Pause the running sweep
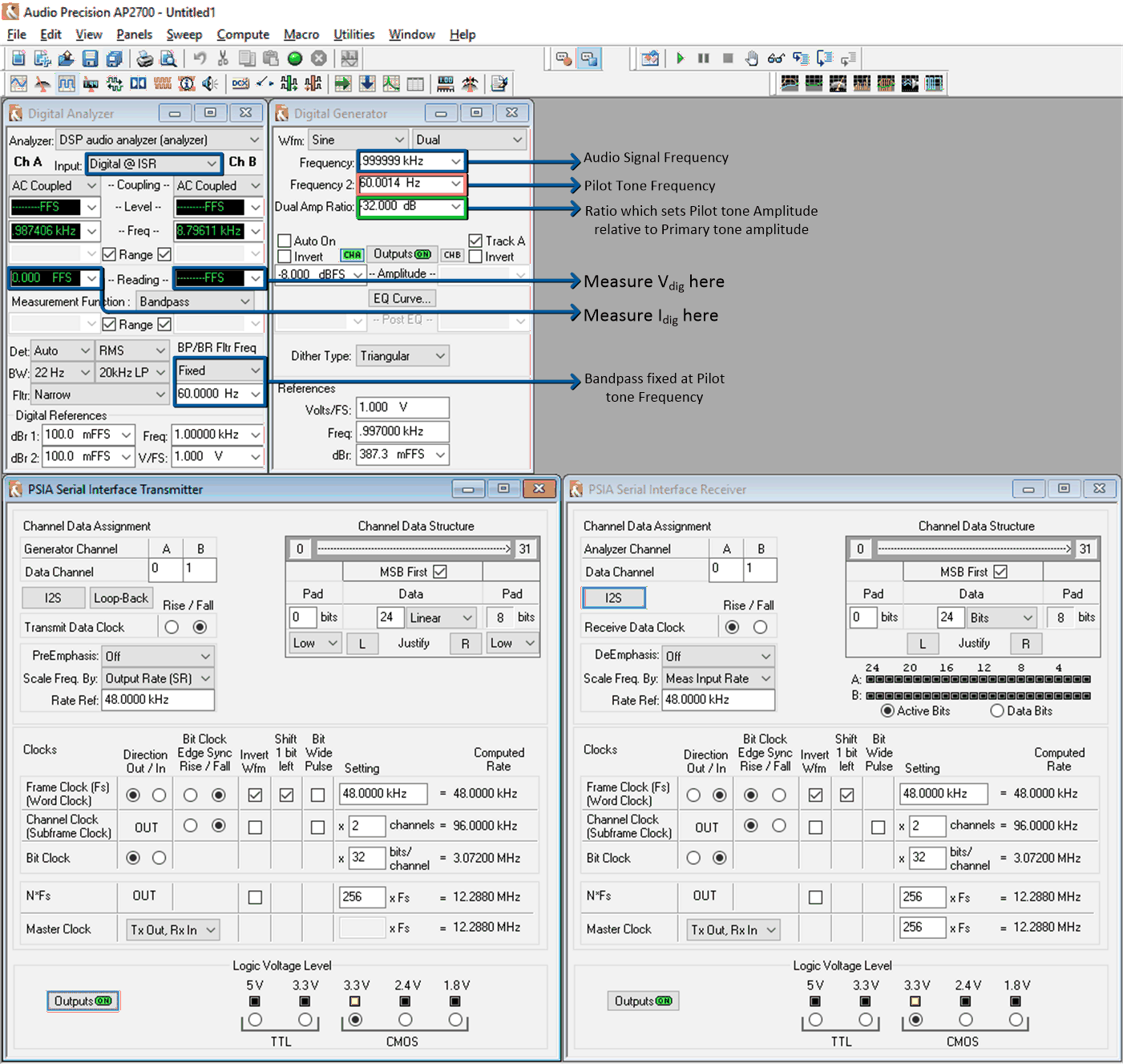This screenshot has width=1123, height=1064. (x=703, y=59)
